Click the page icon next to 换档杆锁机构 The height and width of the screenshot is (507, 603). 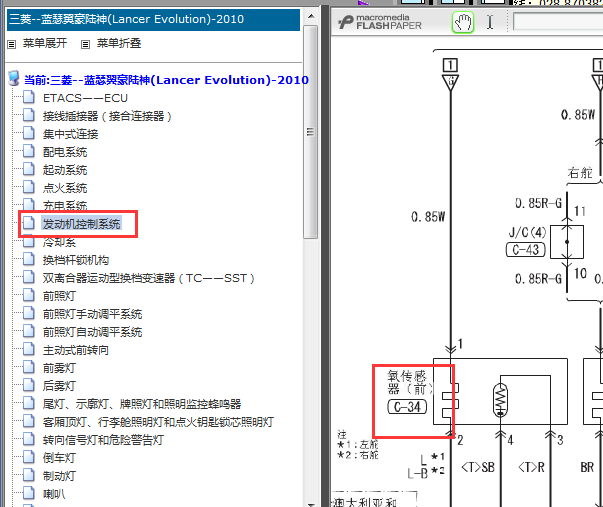click(29, 259)
